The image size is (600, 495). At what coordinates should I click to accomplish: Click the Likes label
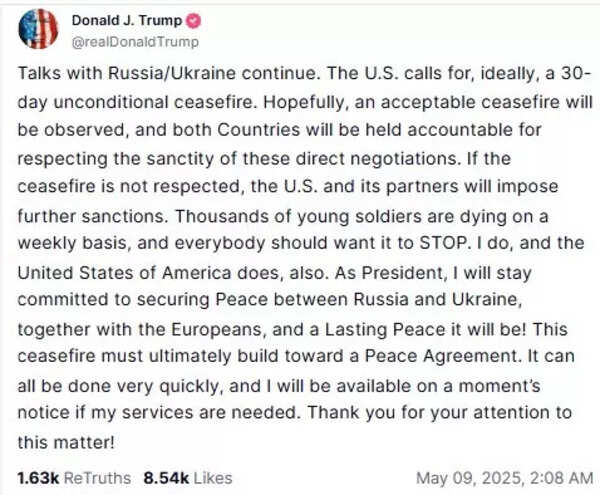pyautogui.click(x=213, y=478)
